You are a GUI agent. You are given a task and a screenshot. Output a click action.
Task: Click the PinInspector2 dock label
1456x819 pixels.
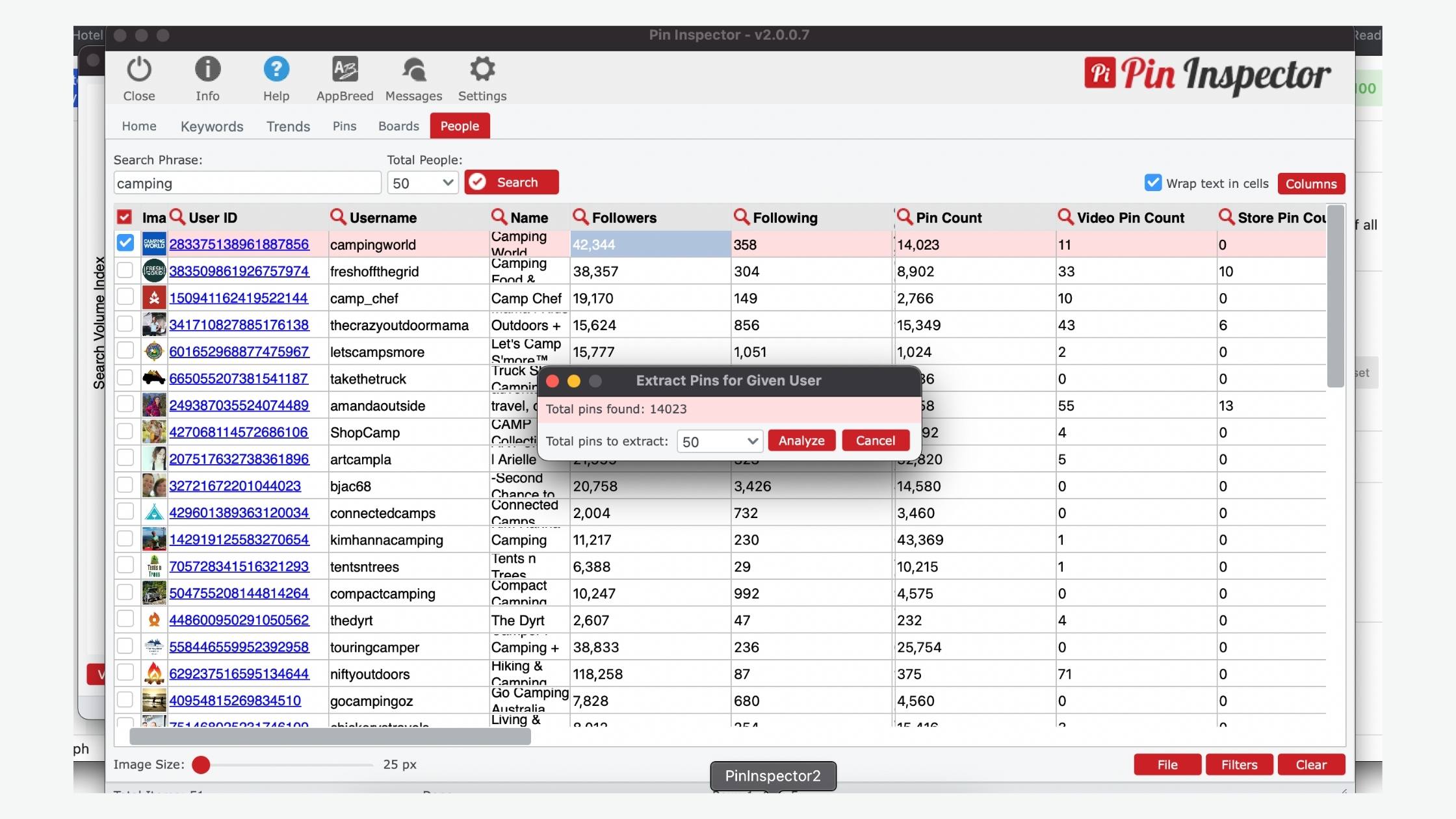tap(773, 775)
